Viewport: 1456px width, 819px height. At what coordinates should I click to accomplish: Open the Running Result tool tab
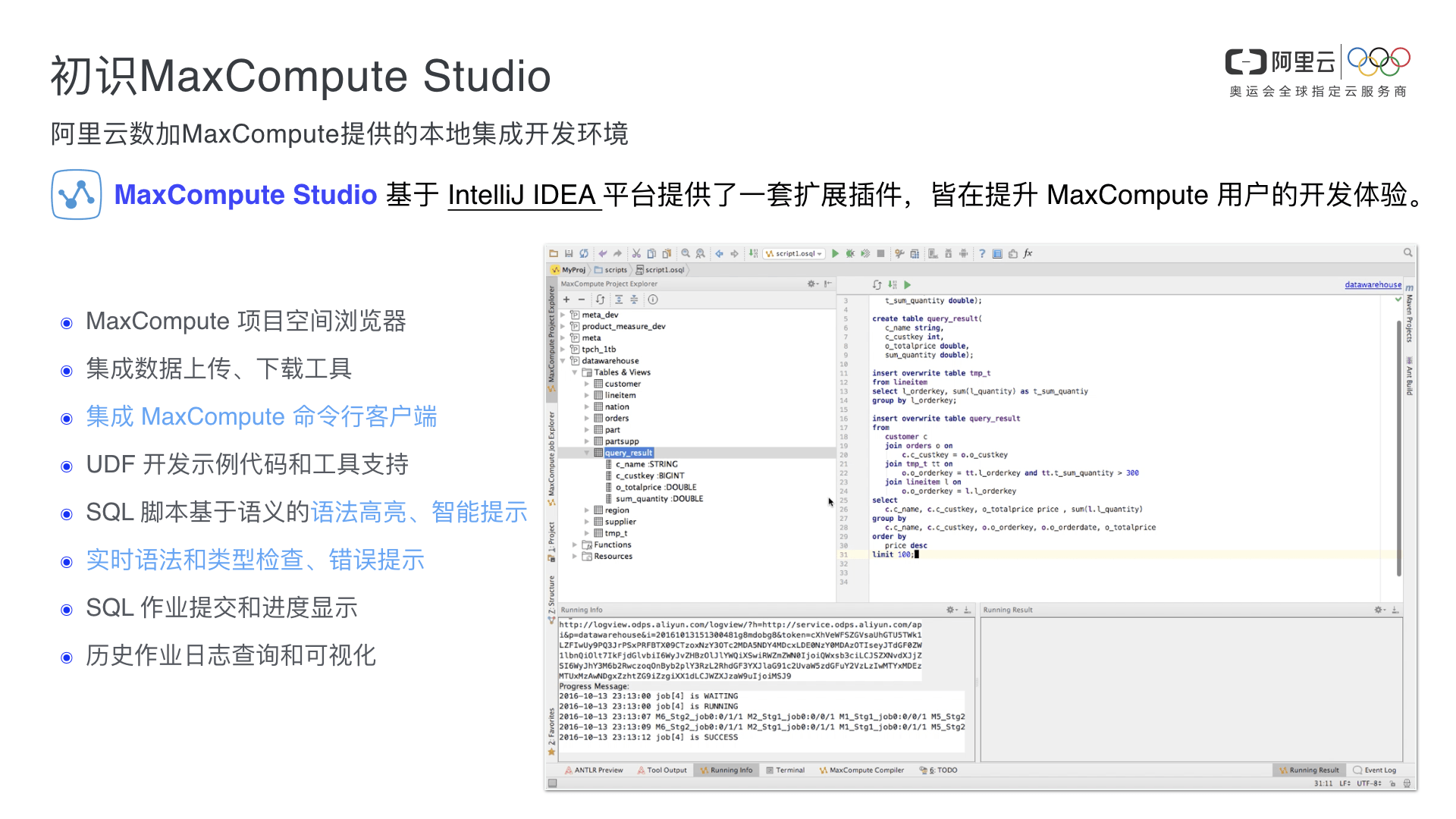click(1309, 770)
